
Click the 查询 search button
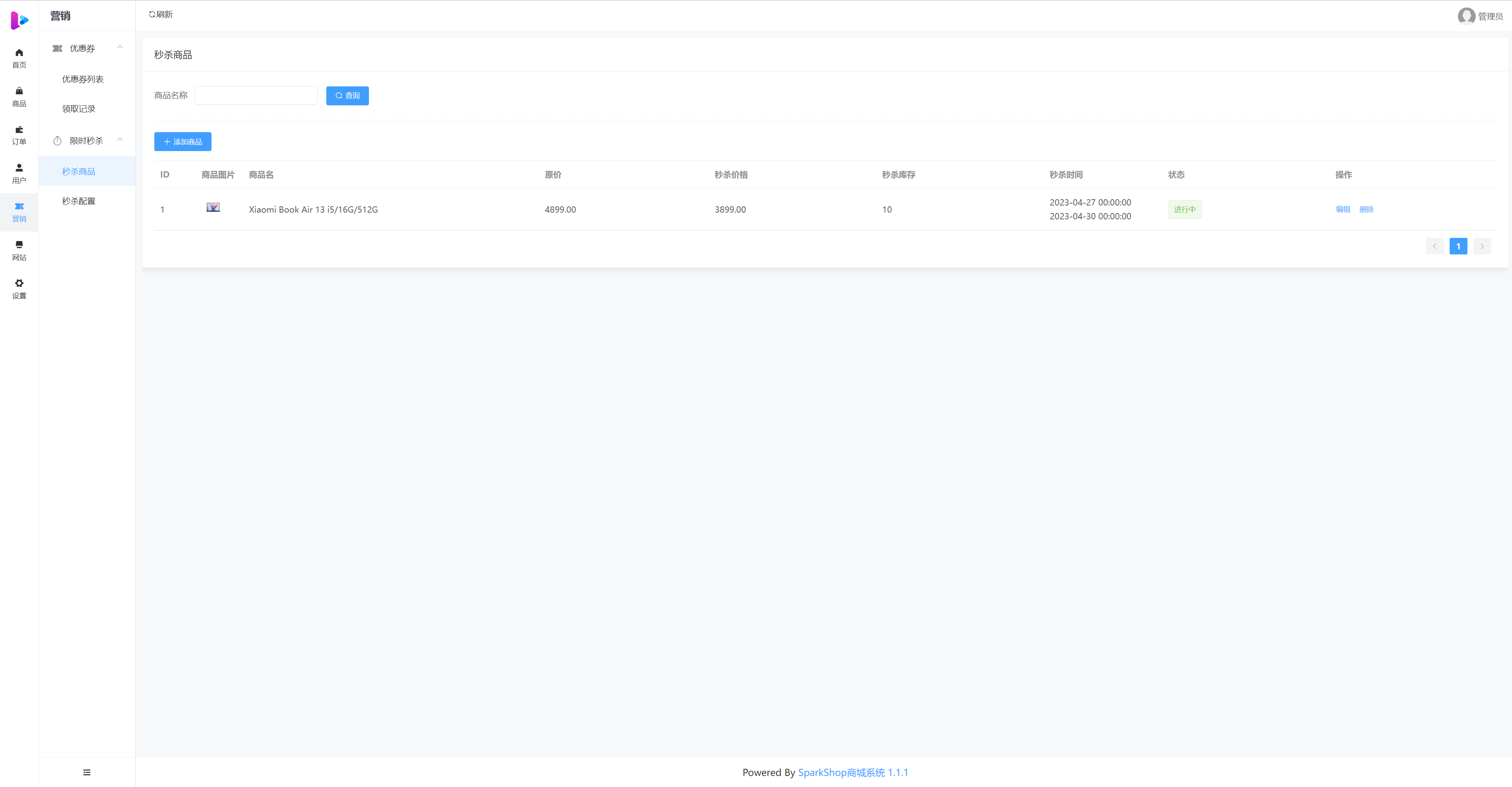click(348, 95)
